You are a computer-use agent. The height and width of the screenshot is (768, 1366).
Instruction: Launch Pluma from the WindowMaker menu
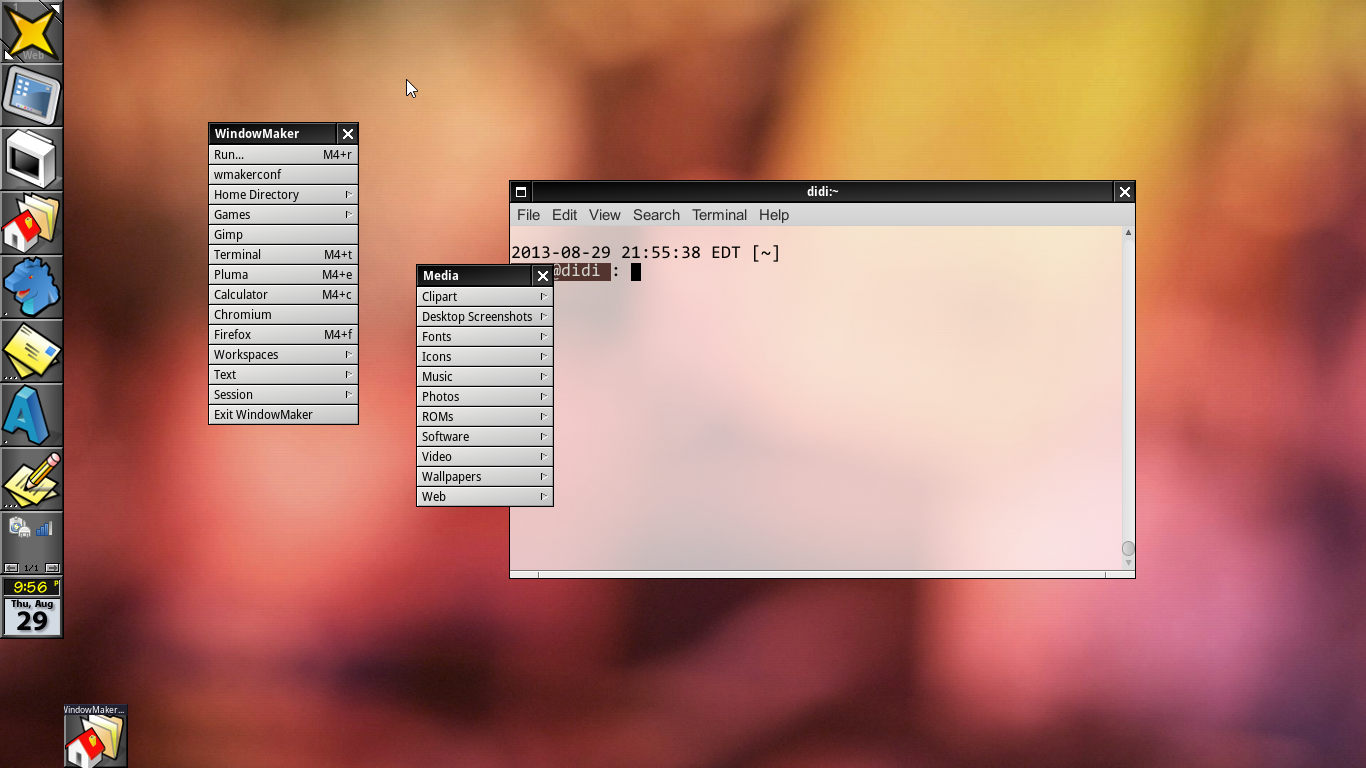tap(283, 275)
